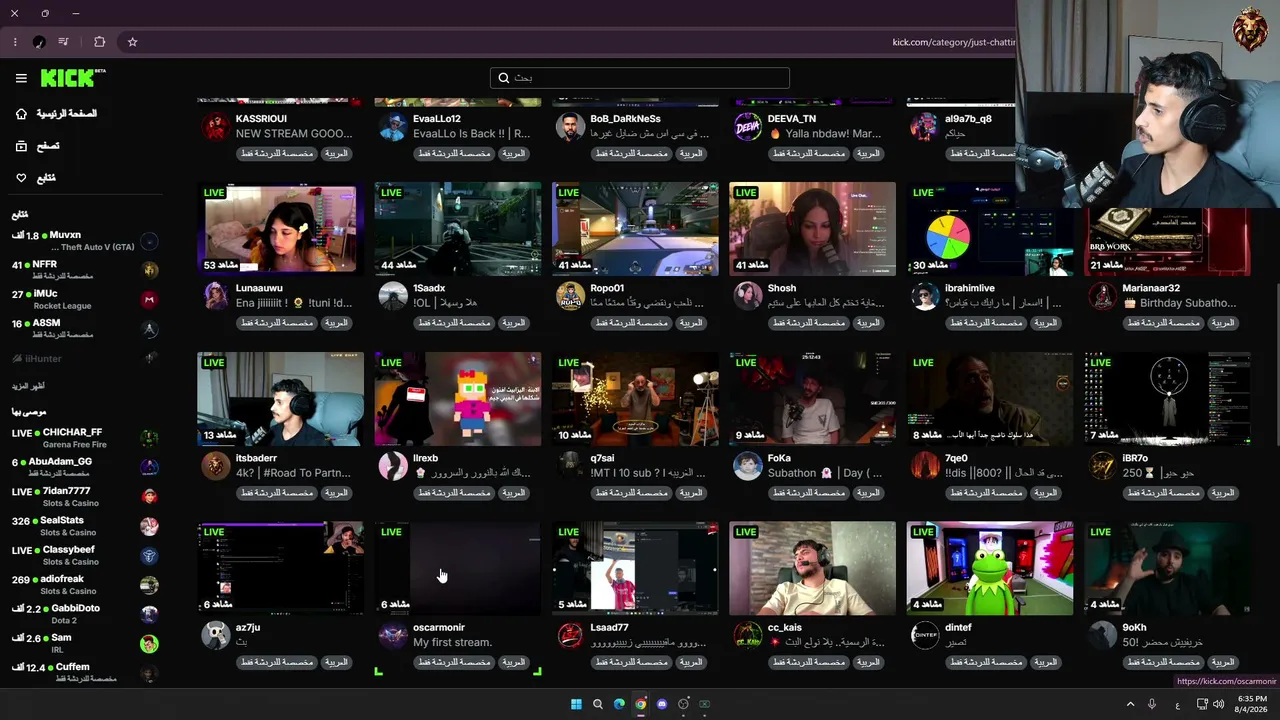Click Classybeef's avatar in the sidebar
The width and height of the screenshot is (1280, 720).
(149, 556)
